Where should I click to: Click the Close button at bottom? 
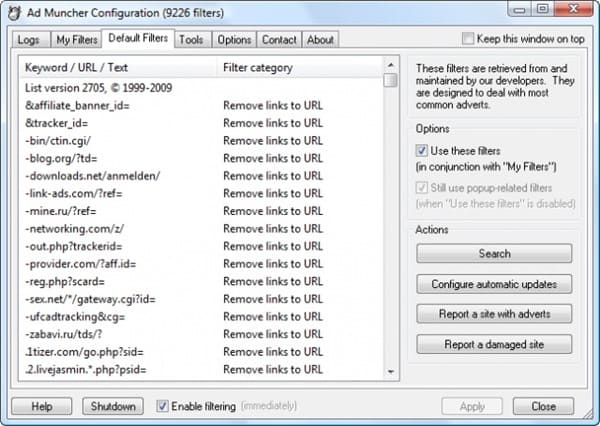543,406
